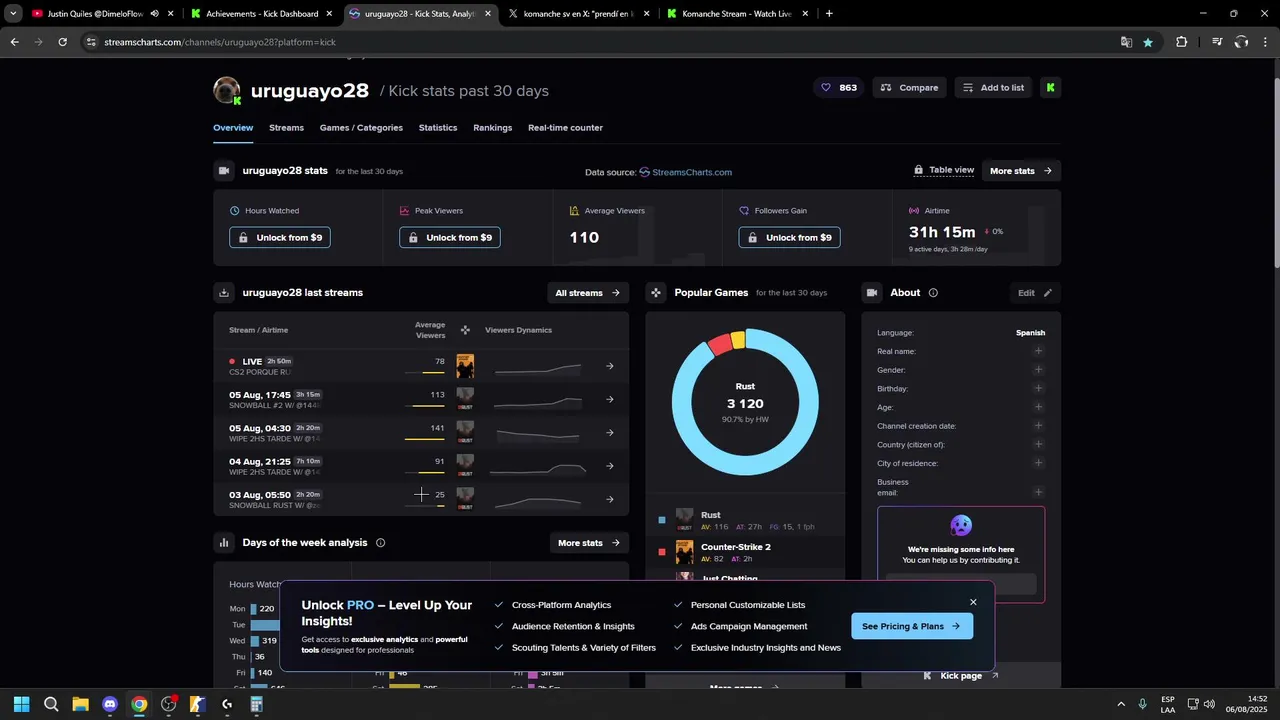
Task: Click the heart favorite icon showing 863
Action: pos(839,88)
